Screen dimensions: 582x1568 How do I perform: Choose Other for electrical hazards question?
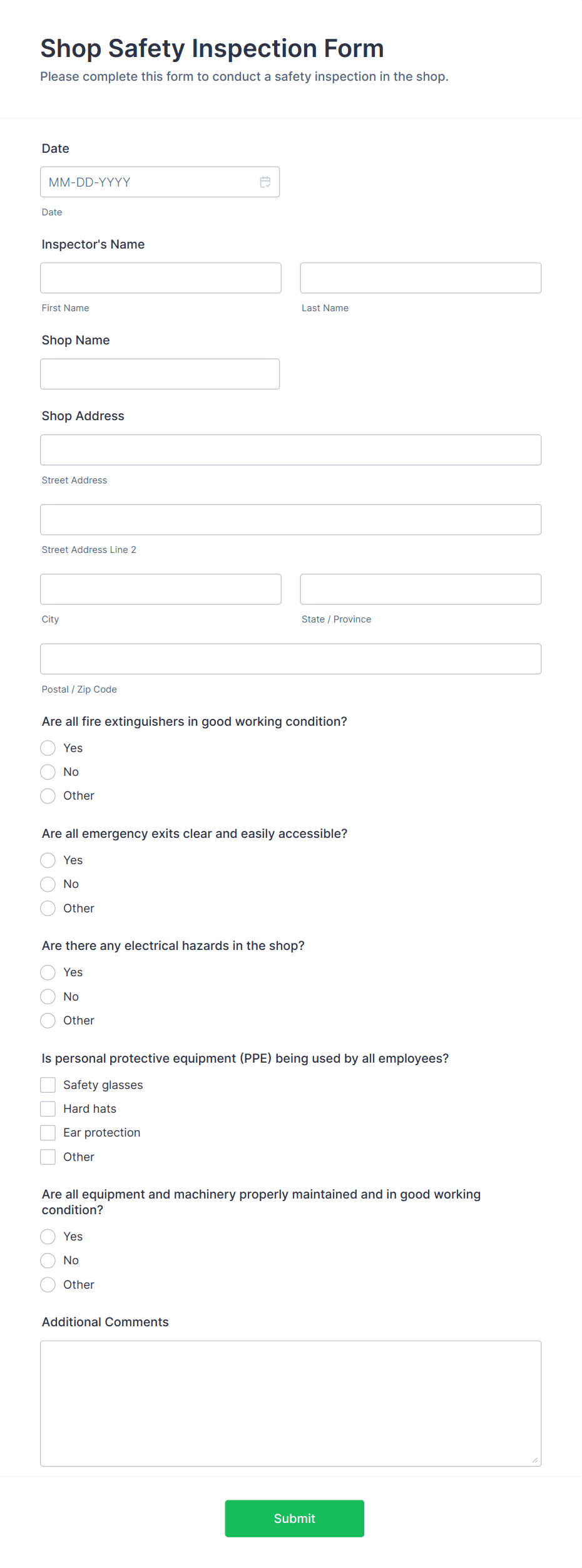(48, 1021)
